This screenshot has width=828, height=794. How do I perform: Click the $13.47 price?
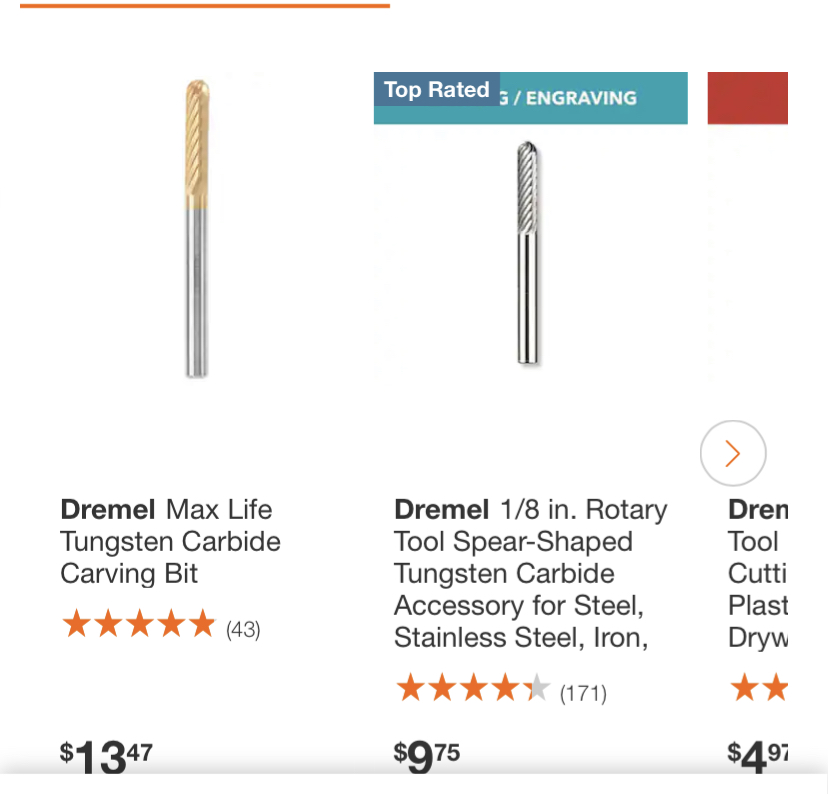(x=106, y=758)
